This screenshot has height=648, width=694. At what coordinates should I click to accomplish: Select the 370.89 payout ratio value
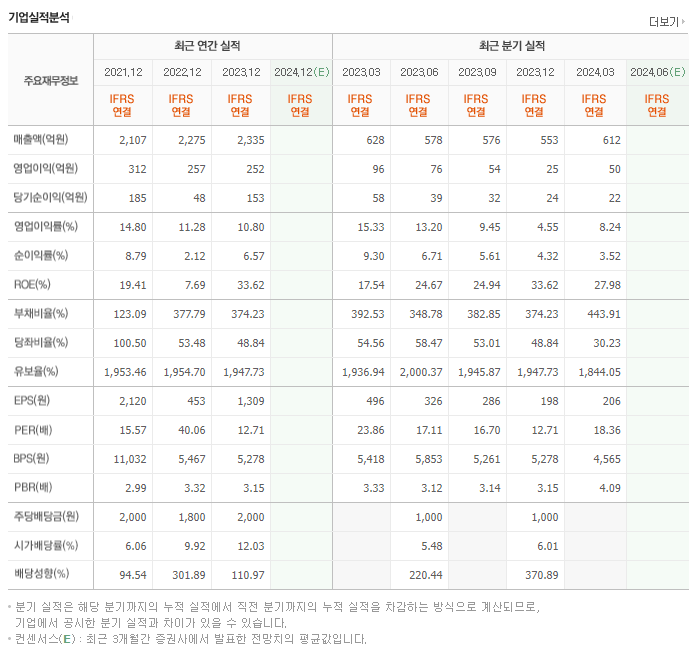pos(542,575)
